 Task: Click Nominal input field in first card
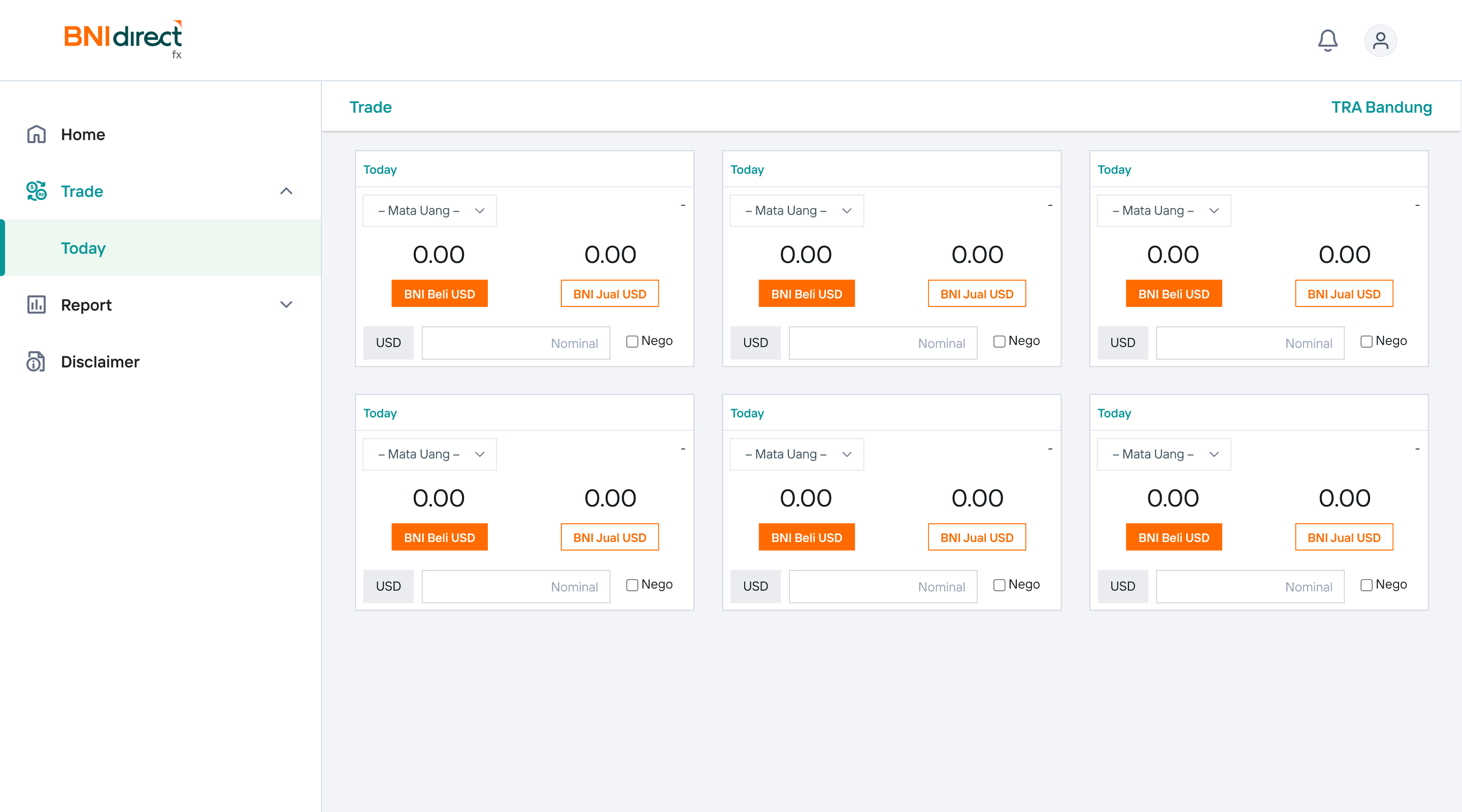tap(515, 343)
